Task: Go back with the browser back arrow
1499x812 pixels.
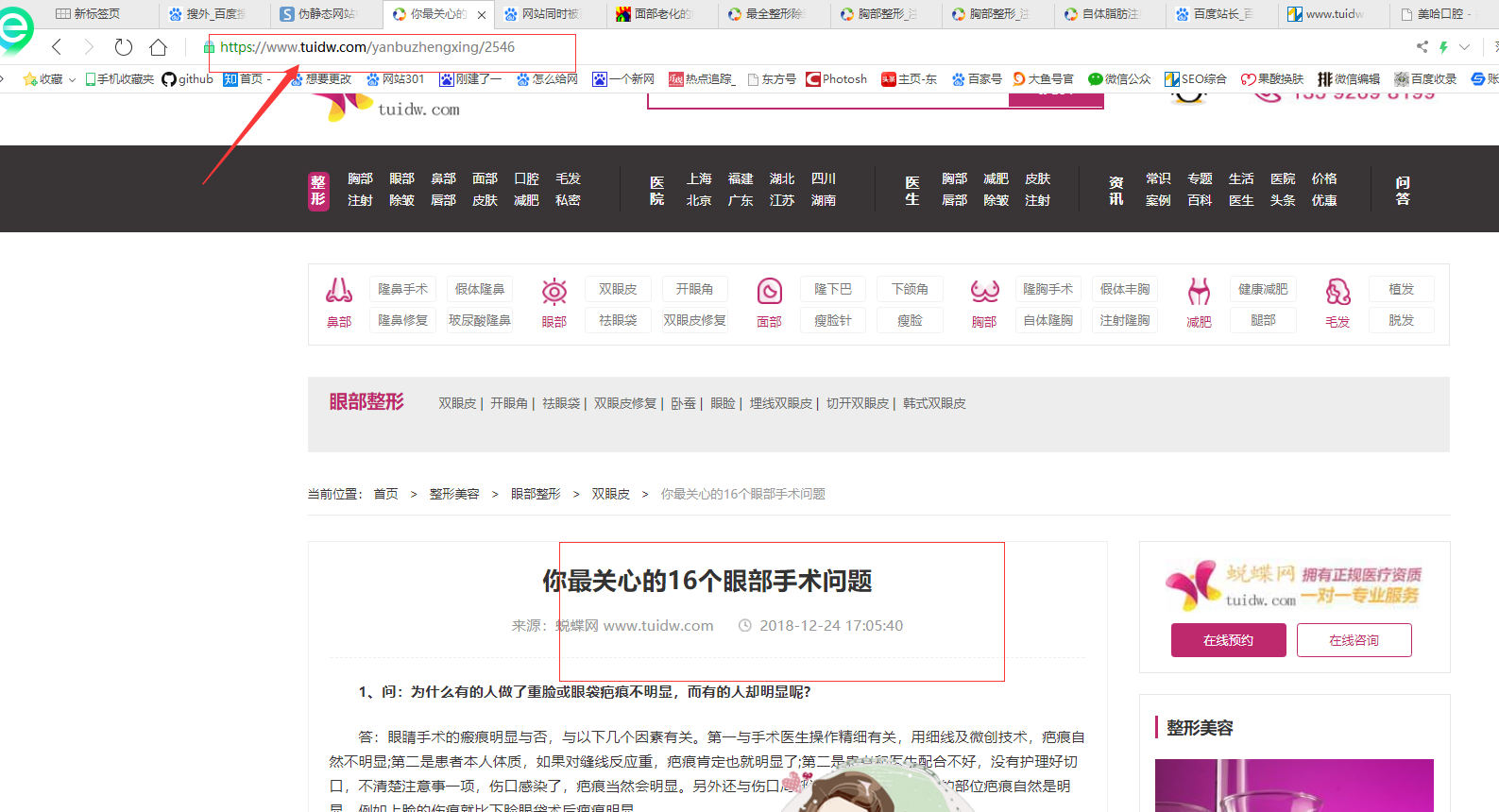Action: point(57,46)
